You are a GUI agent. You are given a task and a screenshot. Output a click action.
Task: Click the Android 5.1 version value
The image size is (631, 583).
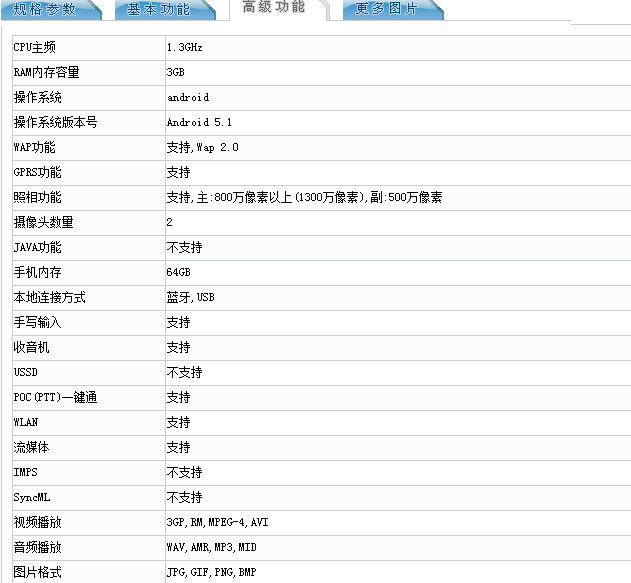click(199, 122)
